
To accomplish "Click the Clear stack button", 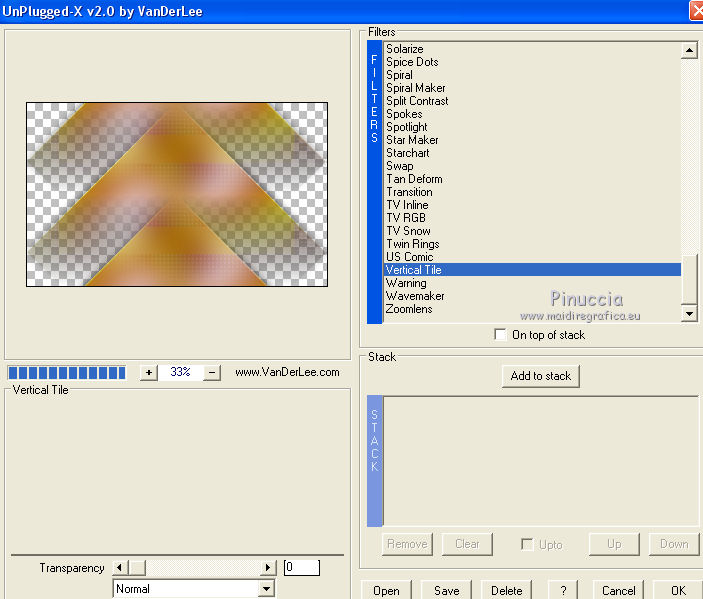I will click(467, 544).
